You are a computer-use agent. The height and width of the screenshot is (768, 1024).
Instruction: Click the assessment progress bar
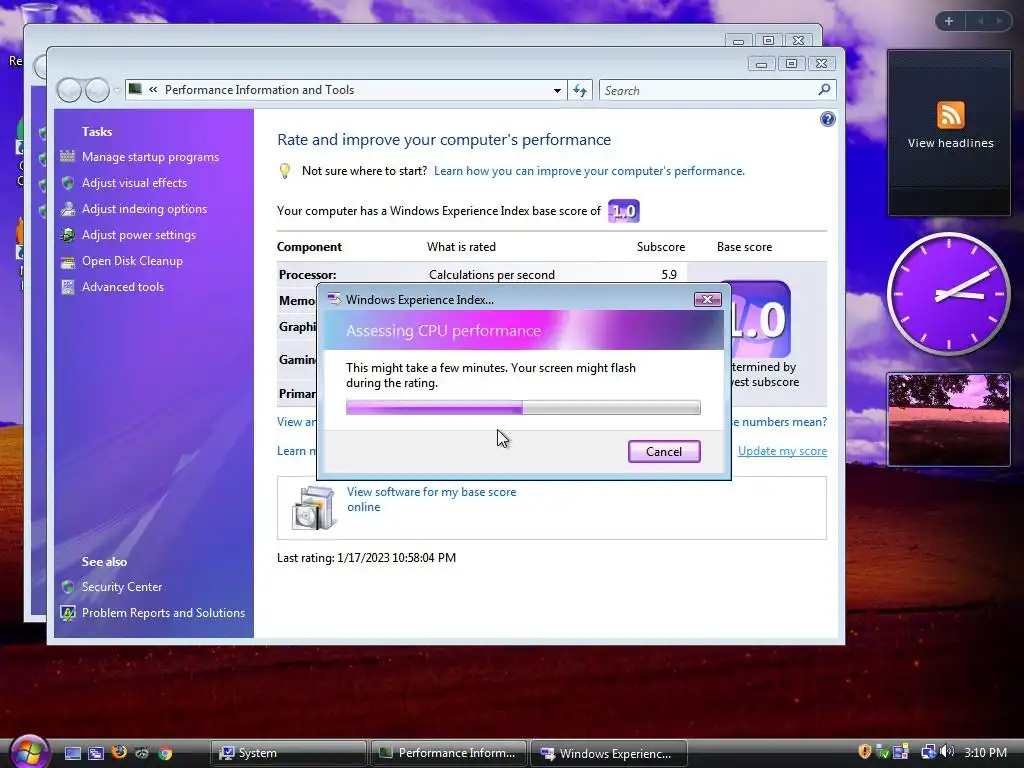(x=523, y=408)
